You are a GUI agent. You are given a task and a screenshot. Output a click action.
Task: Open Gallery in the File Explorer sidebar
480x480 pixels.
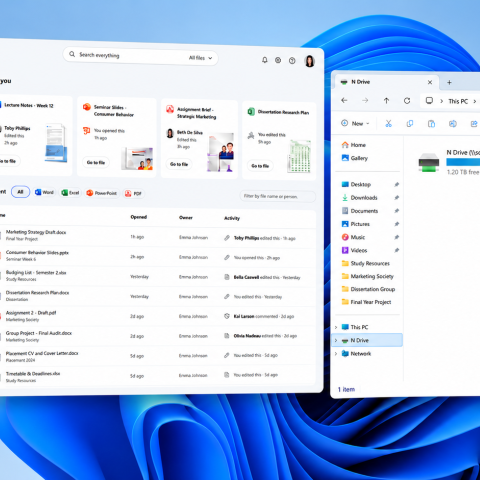click(x=355, y=158)
